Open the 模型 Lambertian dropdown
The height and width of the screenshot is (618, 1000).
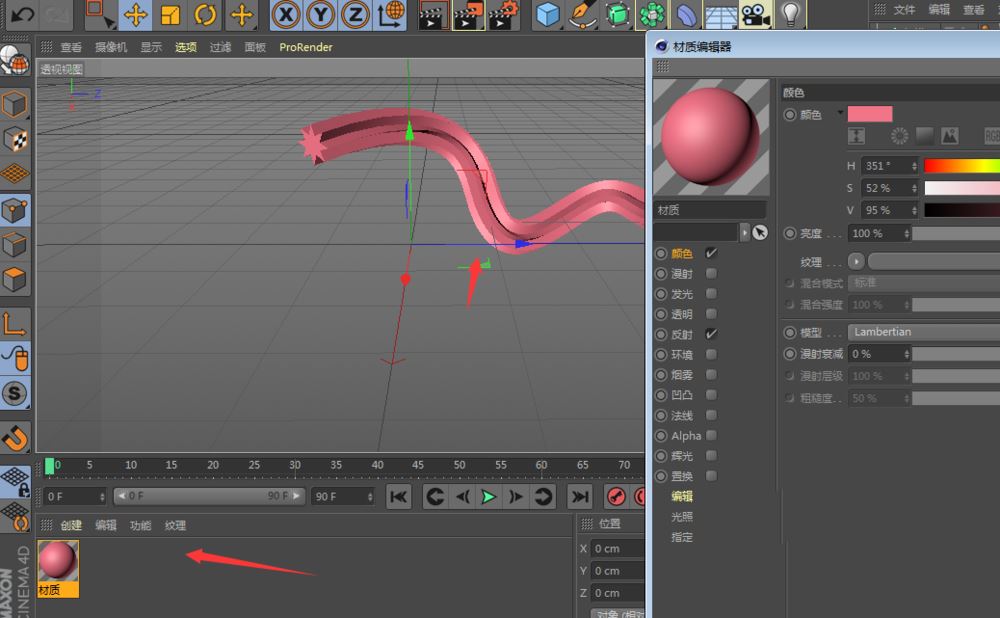pos(920,332)
